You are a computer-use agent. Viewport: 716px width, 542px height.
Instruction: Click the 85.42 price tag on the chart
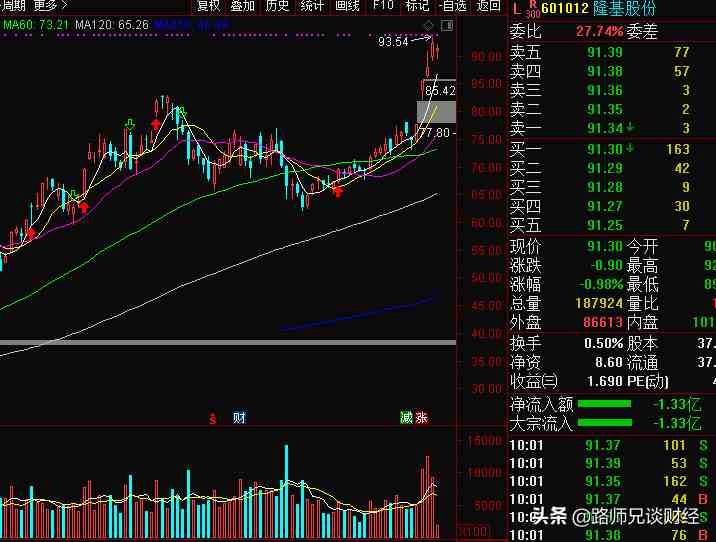[440, 90]
